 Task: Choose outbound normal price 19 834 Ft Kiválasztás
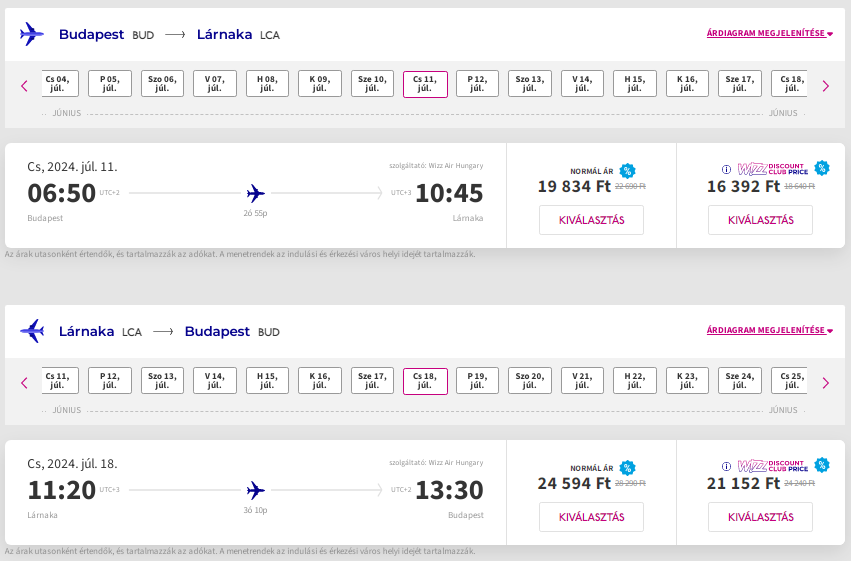[592, 220]
